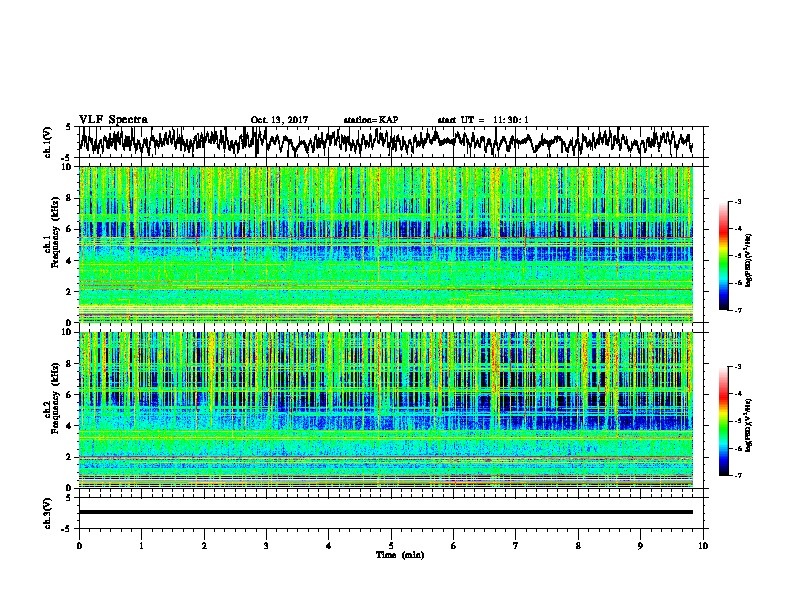Image resolution: width=792 pixels, height=612 pixels.
Task: Click the "-3" tick on ch.1 color bar
Action: click(738, 202)
